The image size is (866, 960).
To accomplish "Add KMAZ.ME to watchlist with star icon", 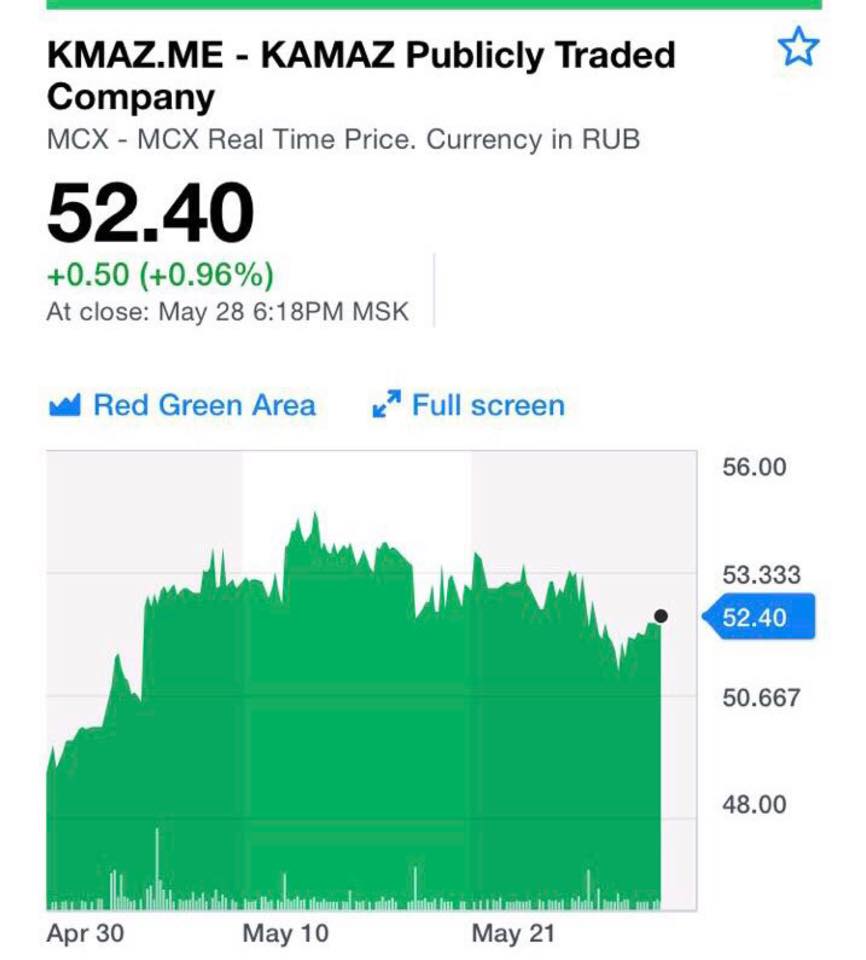I will point(798,48).
